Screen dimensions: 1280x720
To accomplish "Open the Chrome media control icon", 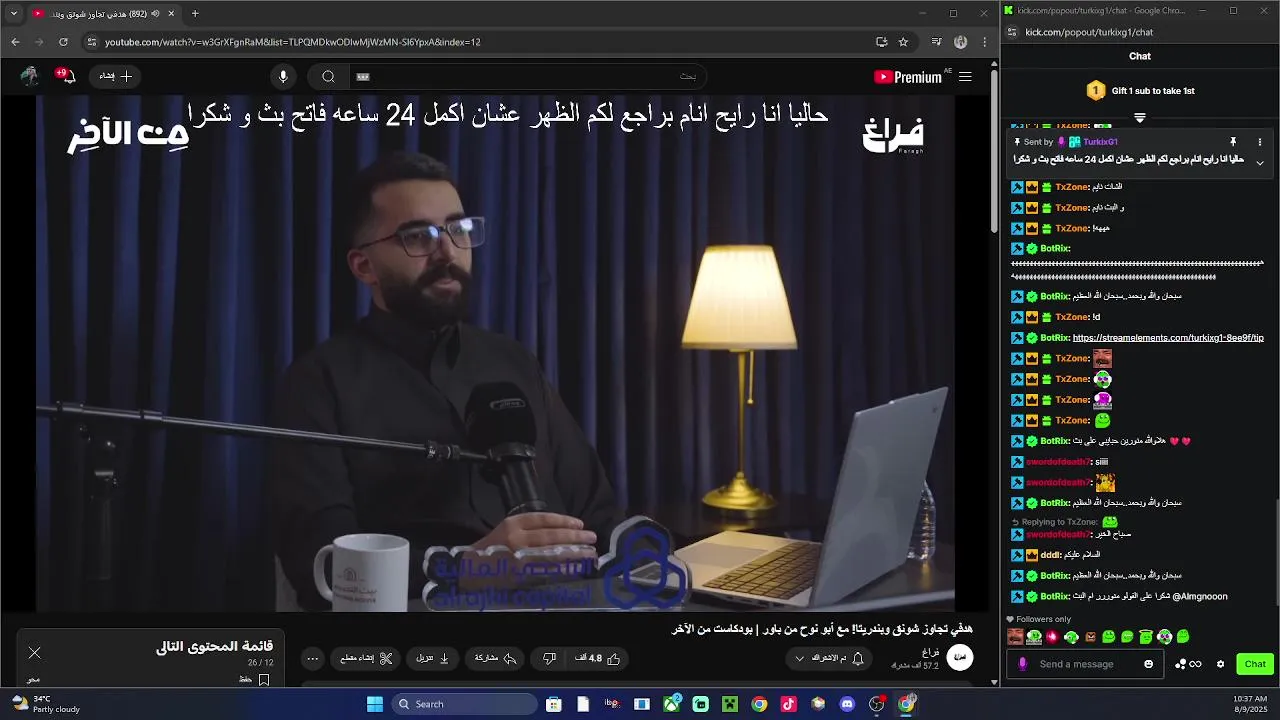I will coord(936,42).
